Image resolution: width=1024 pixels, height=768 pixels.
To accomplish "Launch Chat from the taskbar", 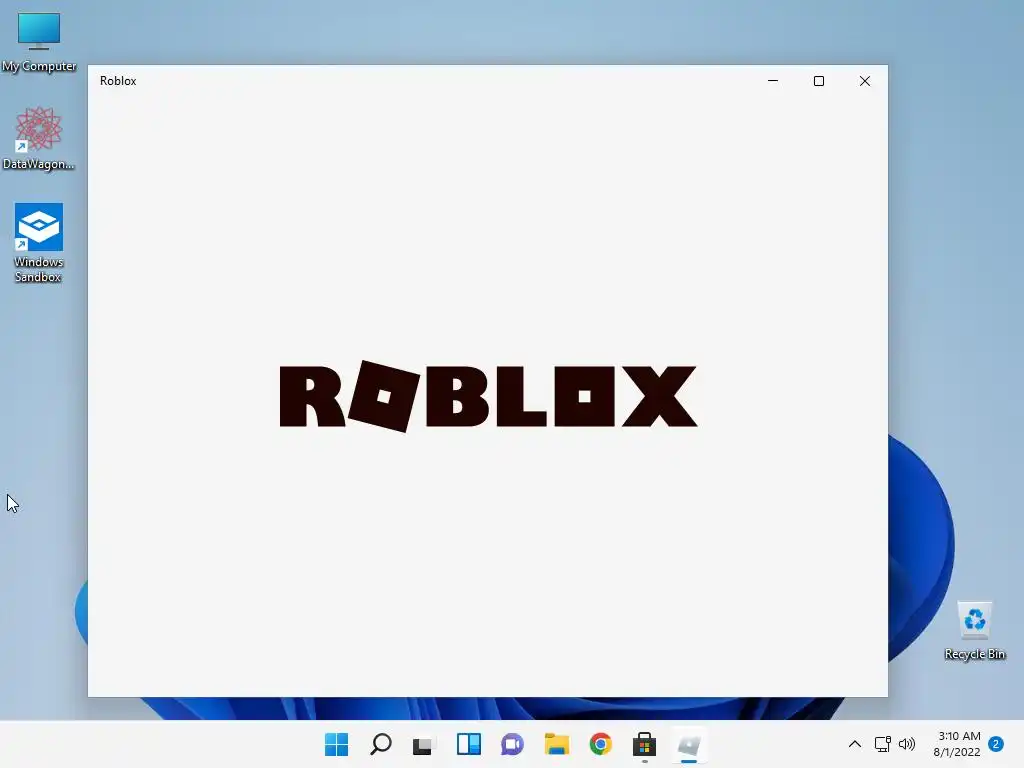I will click(x=512, y=744).
